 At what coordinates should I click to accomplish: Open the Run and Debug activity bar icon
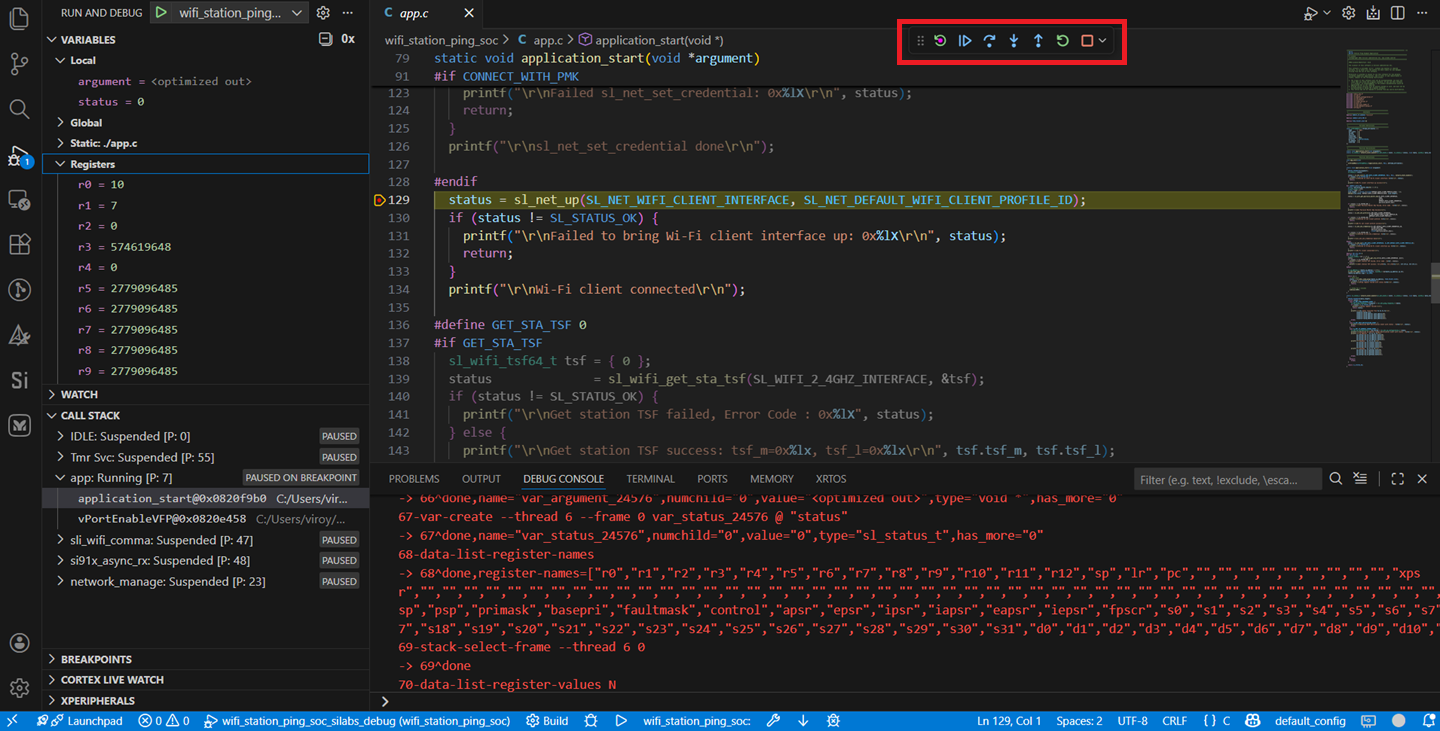click(x=19, y=155)
